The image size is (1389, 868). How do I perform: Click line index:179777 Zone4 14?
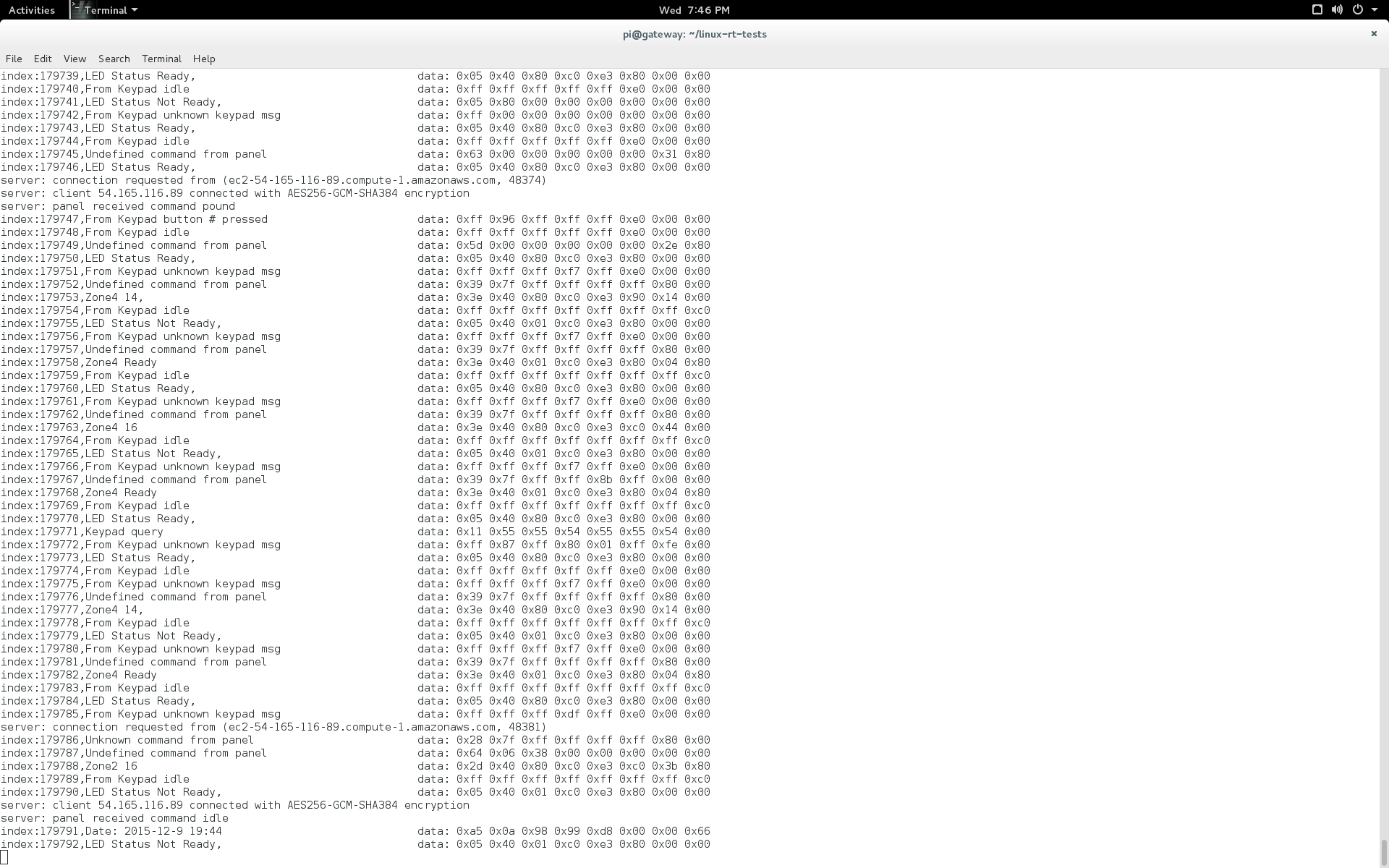point(355,610)
